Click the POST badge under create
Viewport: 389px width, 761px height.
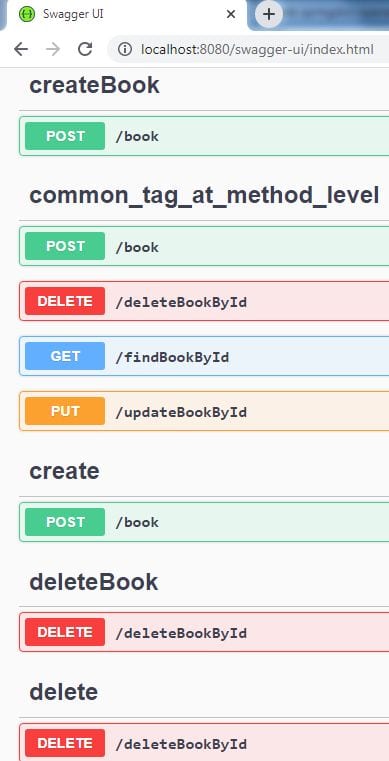pos(65,522)
